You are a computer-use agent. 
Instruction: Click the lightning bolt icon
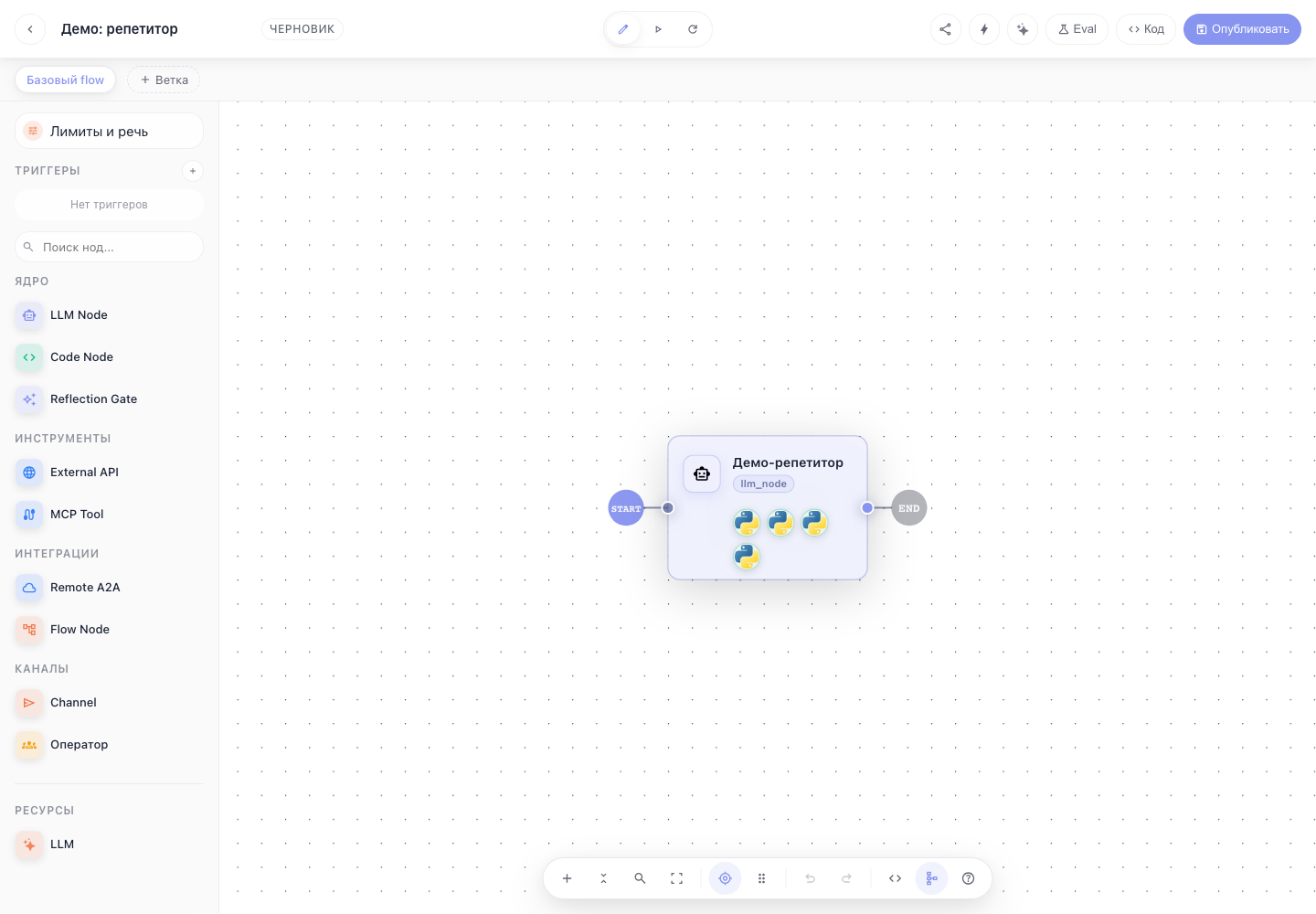984,29
